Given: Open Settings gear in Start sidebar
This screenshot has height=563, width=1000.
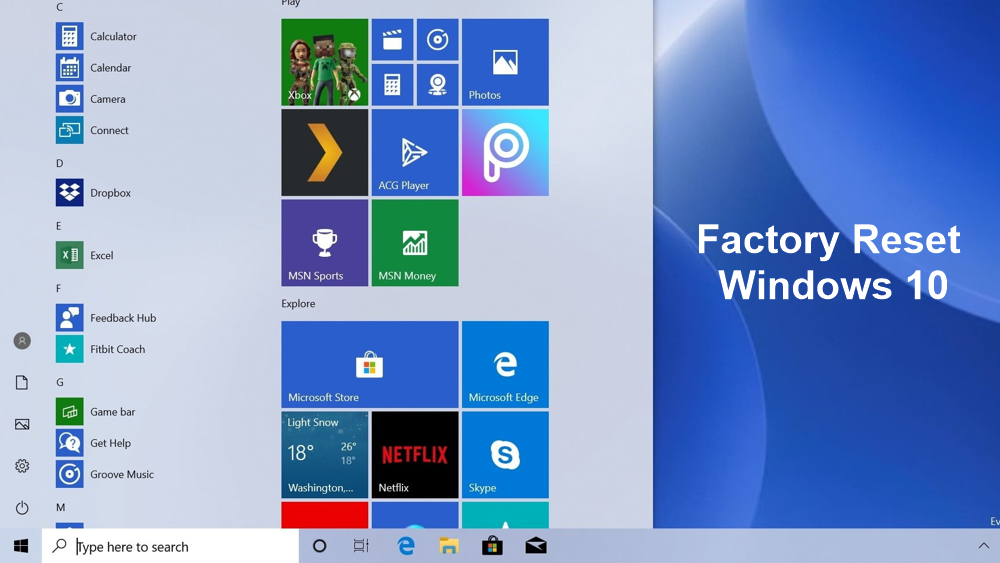Looking at the screenshot, I should click(x=22, y=466).
